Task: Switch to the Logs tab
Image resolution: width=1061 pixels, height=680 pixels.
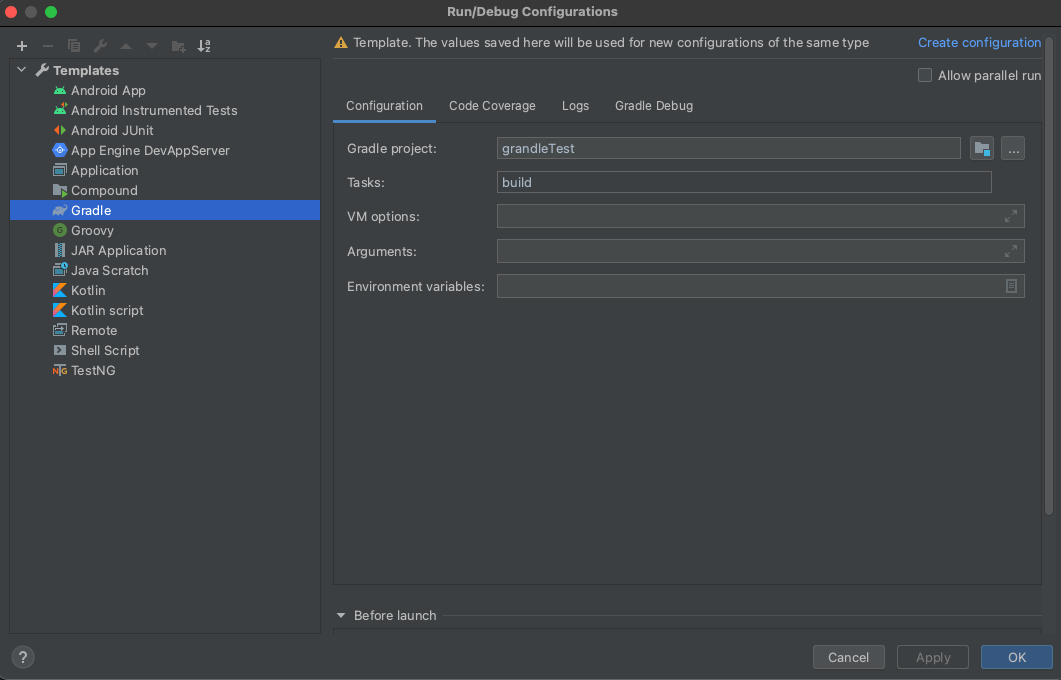Action: tap(575, 106)
